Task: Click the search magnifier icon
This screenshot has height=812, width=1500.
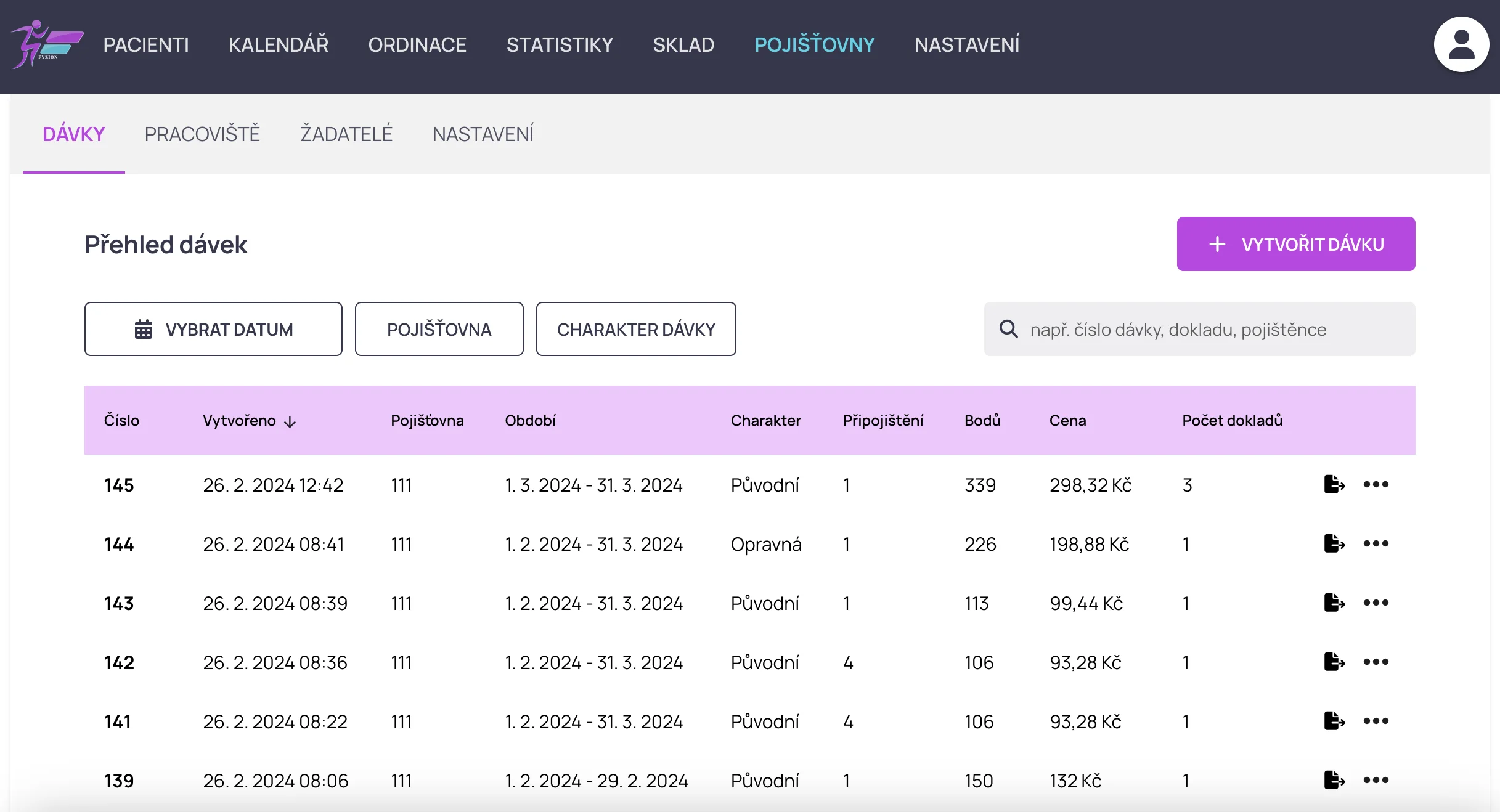Action: pos(1008,329)
